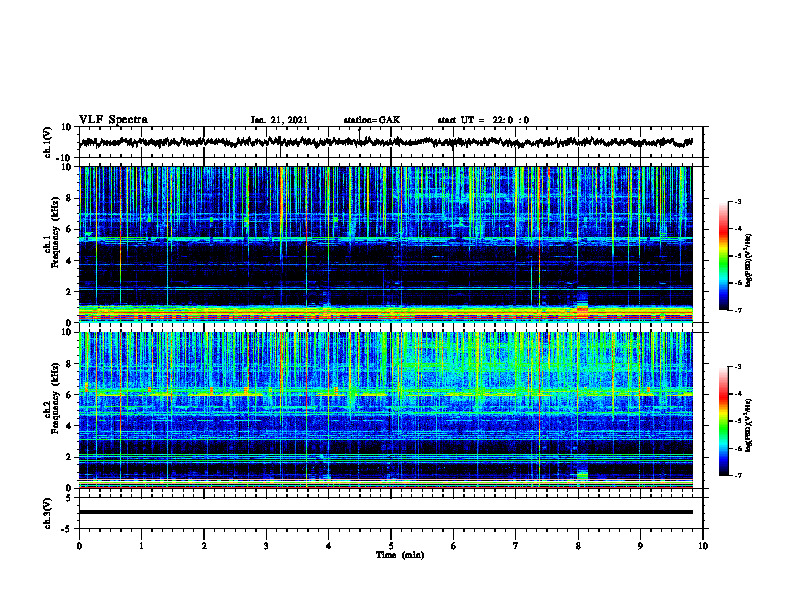The height and width of the screenshot is (612, 792).
Task: Click the low-frequency burst near minute 8 in ch.1 spectrogram
Action: [x=582, y=305]
